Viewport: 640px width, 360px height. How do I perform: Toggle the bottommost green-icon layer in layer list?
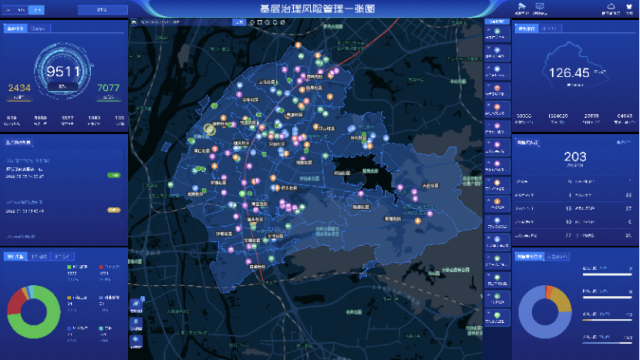(x=497, y=318)
